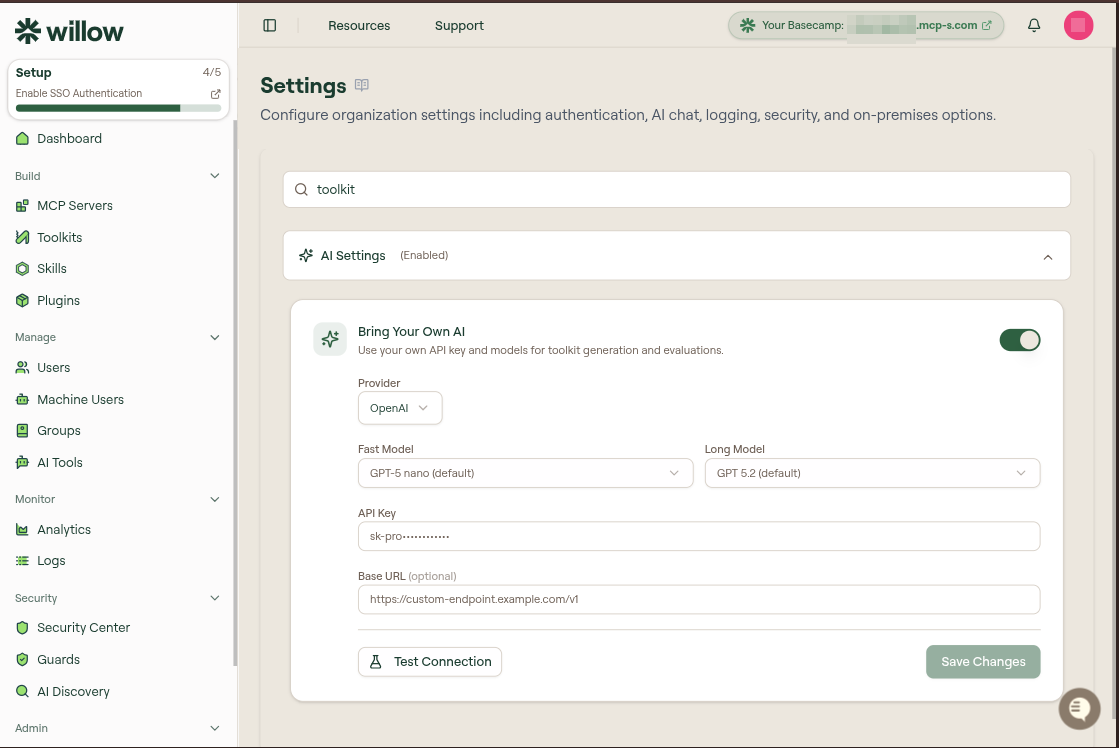Open Toolkits in the sidebar
The height and width of the screenshot is (748, 1119).
[59, 237]
